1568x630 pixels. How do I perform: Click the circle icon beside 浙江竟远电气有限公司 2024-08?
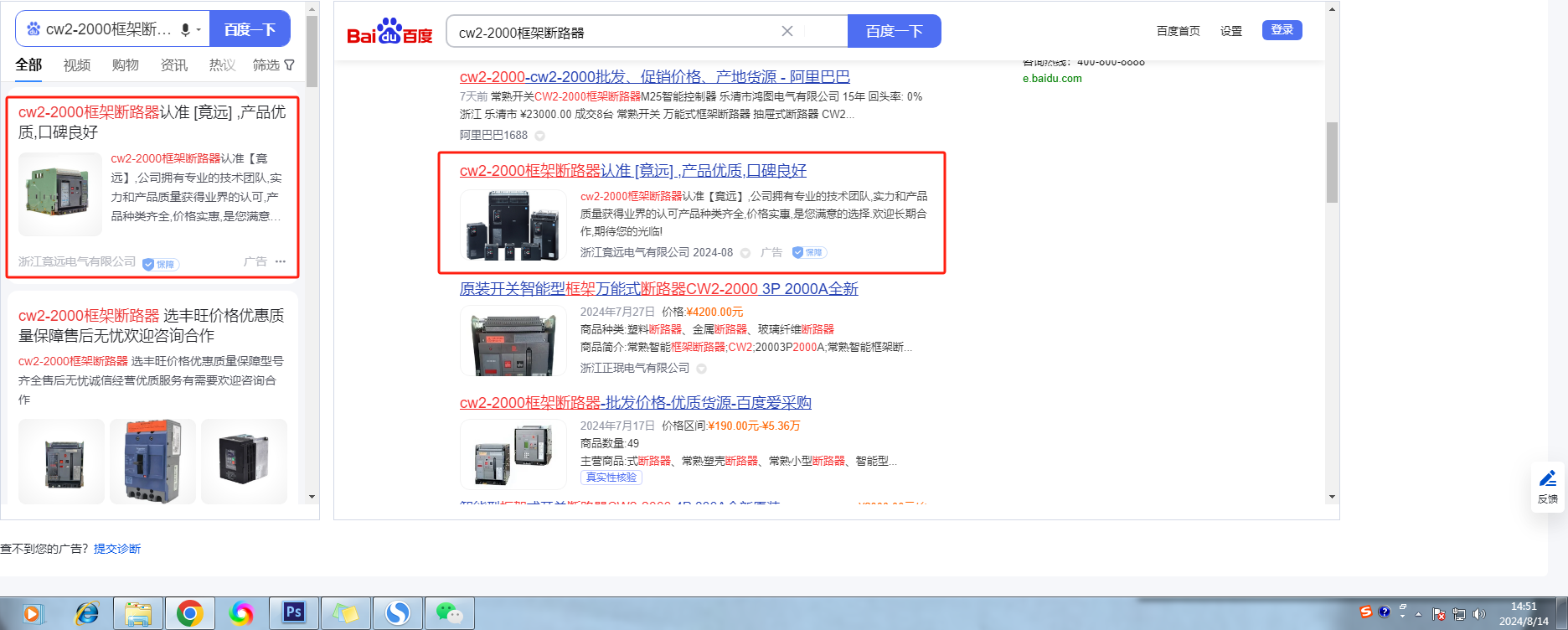tap(745, 253)
